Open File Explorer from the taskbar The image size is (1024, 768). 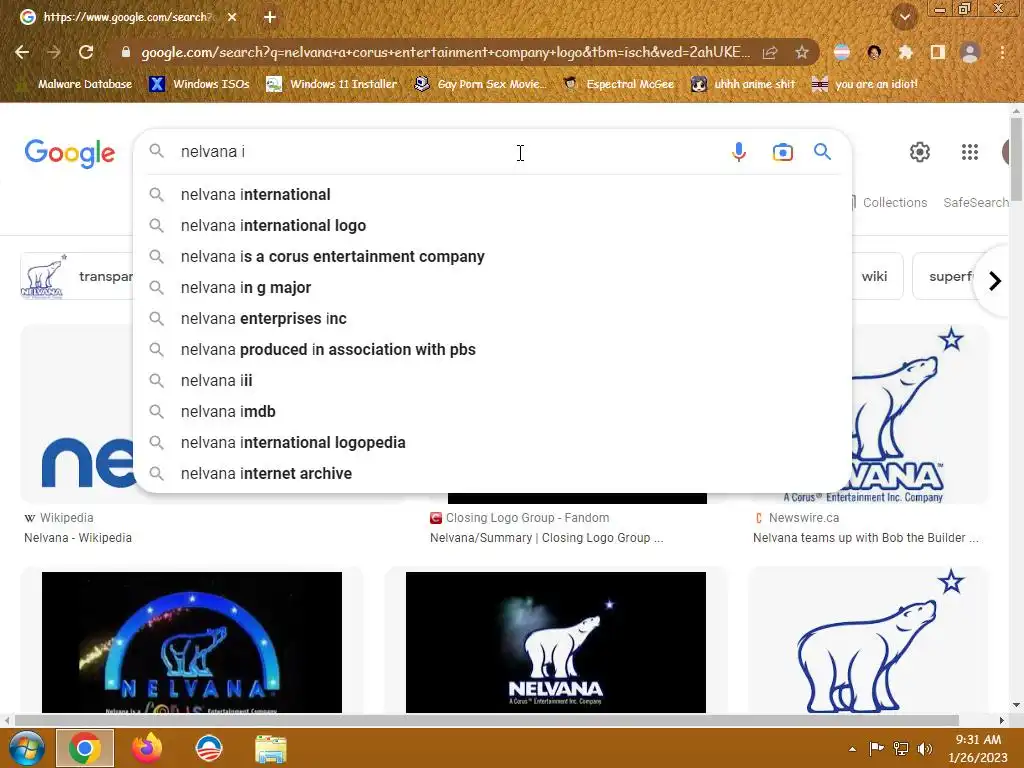coord(270,748)
